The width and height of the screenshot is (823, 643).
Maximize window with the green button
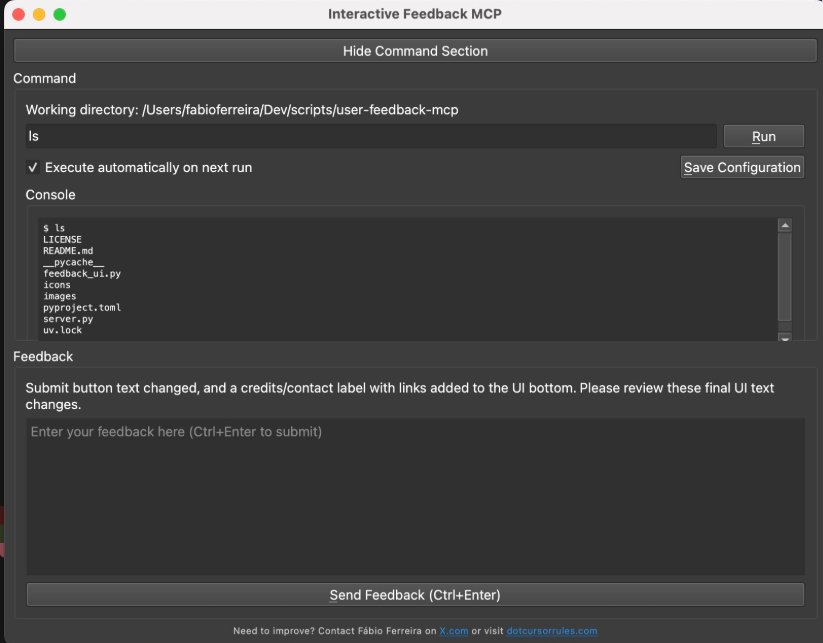[x=60, y=14]
